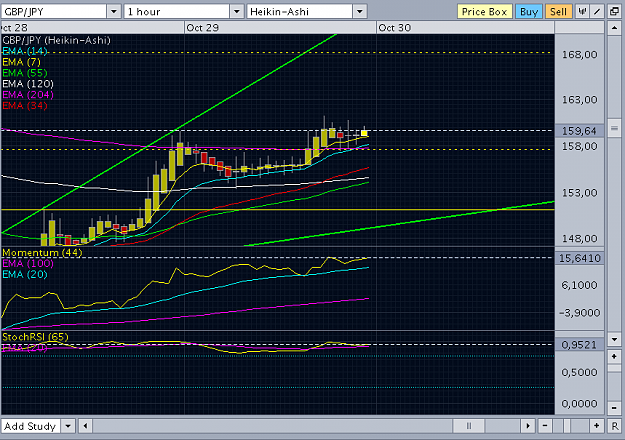Select the trend line drawing tool

coord(597,12)
